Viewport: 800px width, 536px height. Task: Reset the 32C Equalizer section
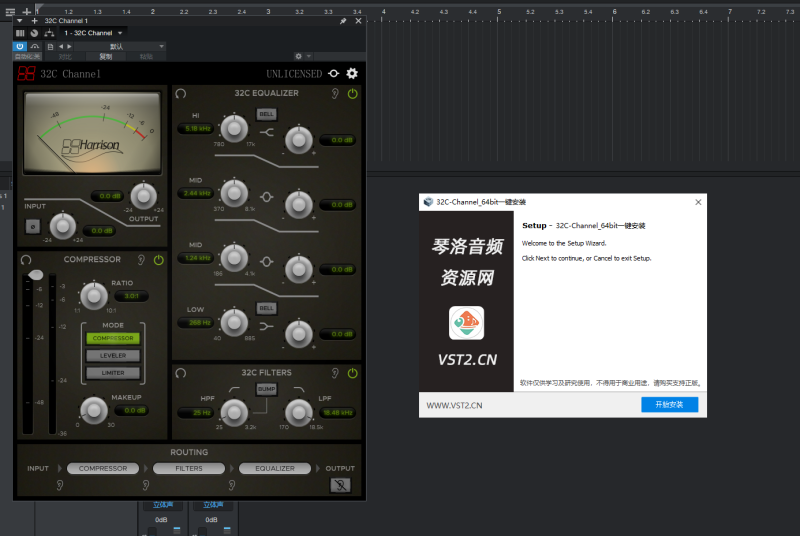coord(180,93)
